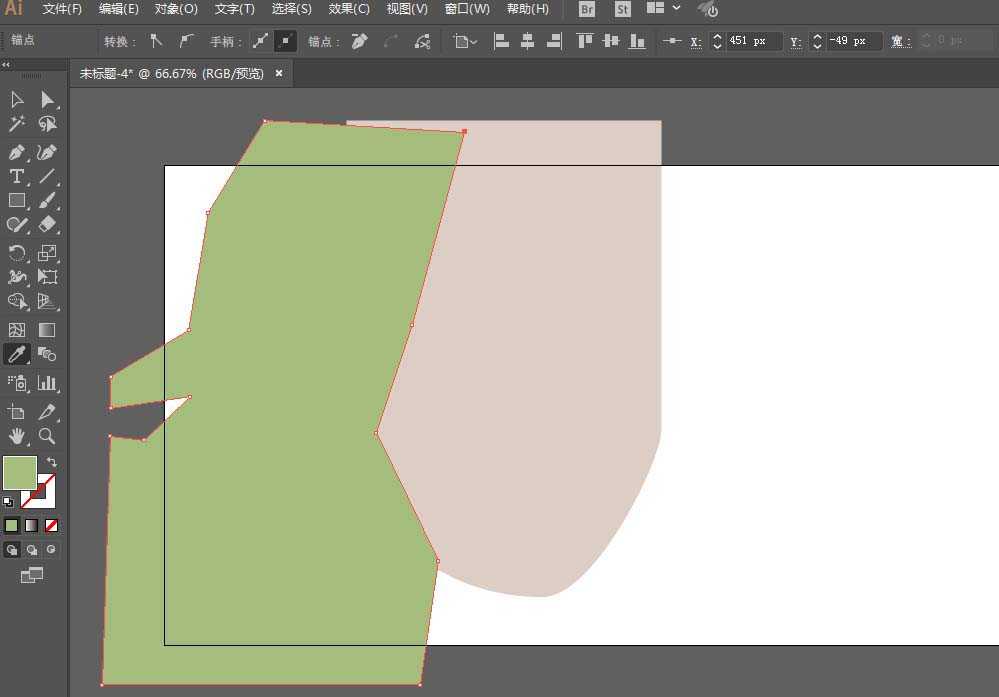Click the X coordinate input field

[x=752, y=41]
